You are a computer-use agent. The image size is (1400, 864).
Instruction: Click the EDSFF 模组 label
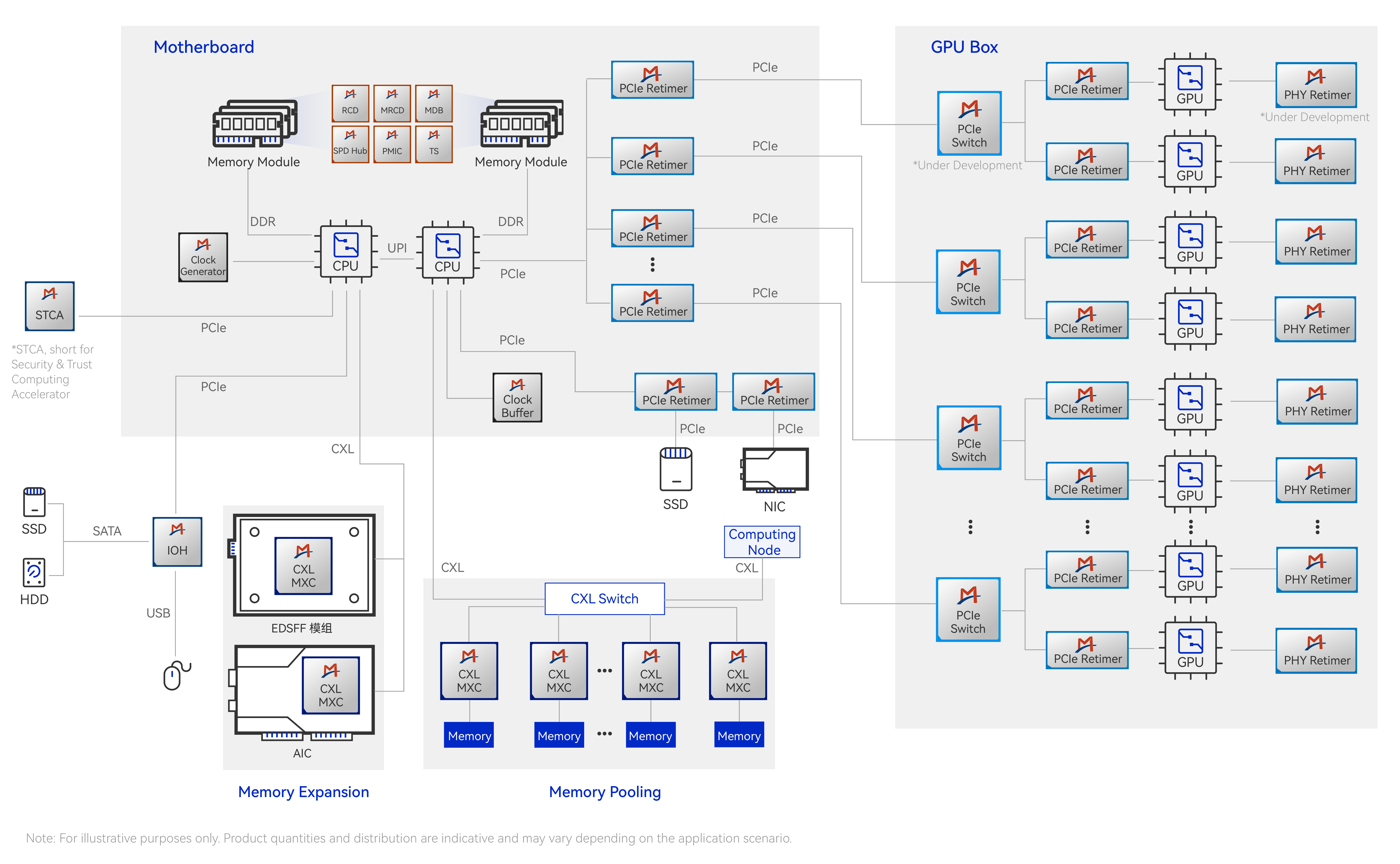point(302,629)
